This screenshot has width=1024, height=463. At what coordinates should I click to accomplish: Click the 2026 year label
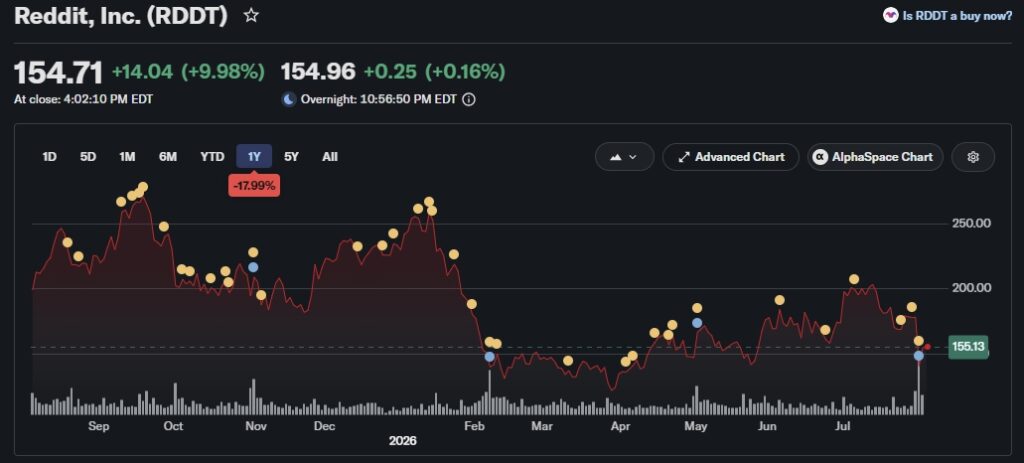(x=402, y=441)
